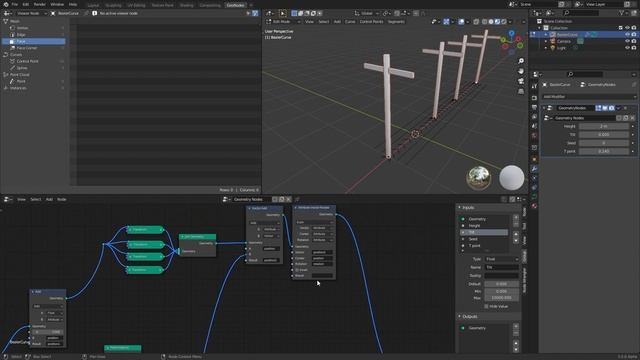The image size is (640, 360).
Task: Open the Type Float dropdown
Action: point(502,259)
